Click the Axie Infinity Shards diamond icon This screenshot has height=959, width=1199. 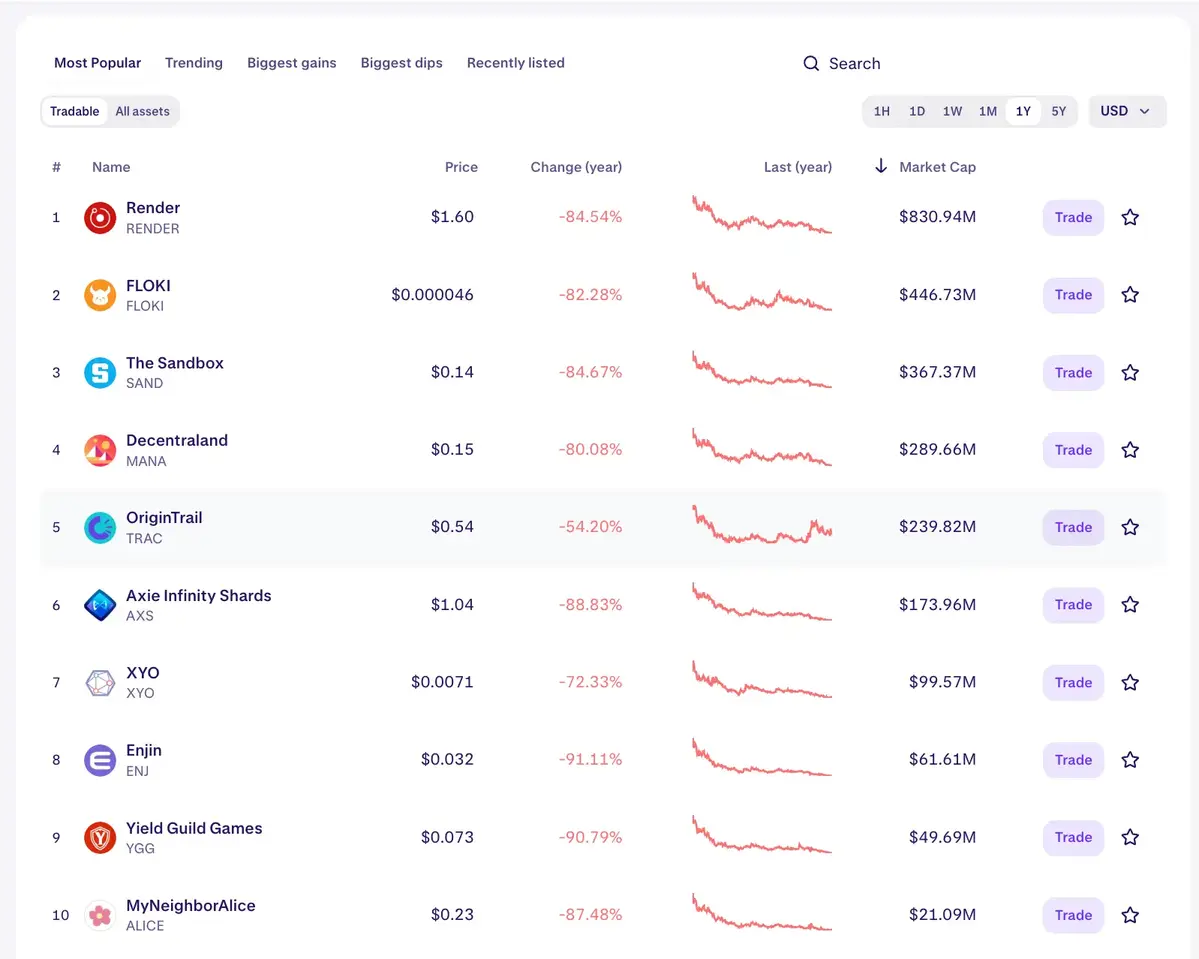(98, 604)
